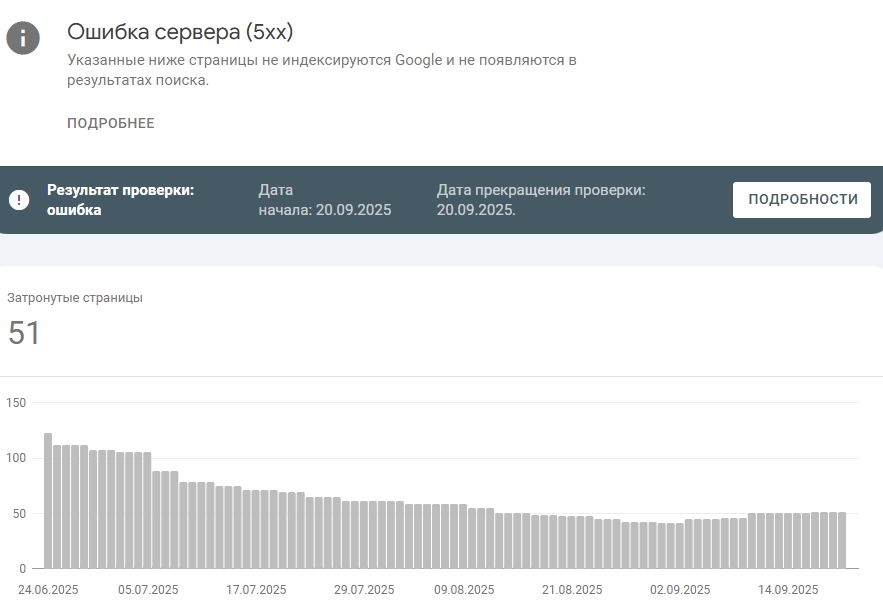Click the 14.09.2025 date label

(x=788, y=589)
